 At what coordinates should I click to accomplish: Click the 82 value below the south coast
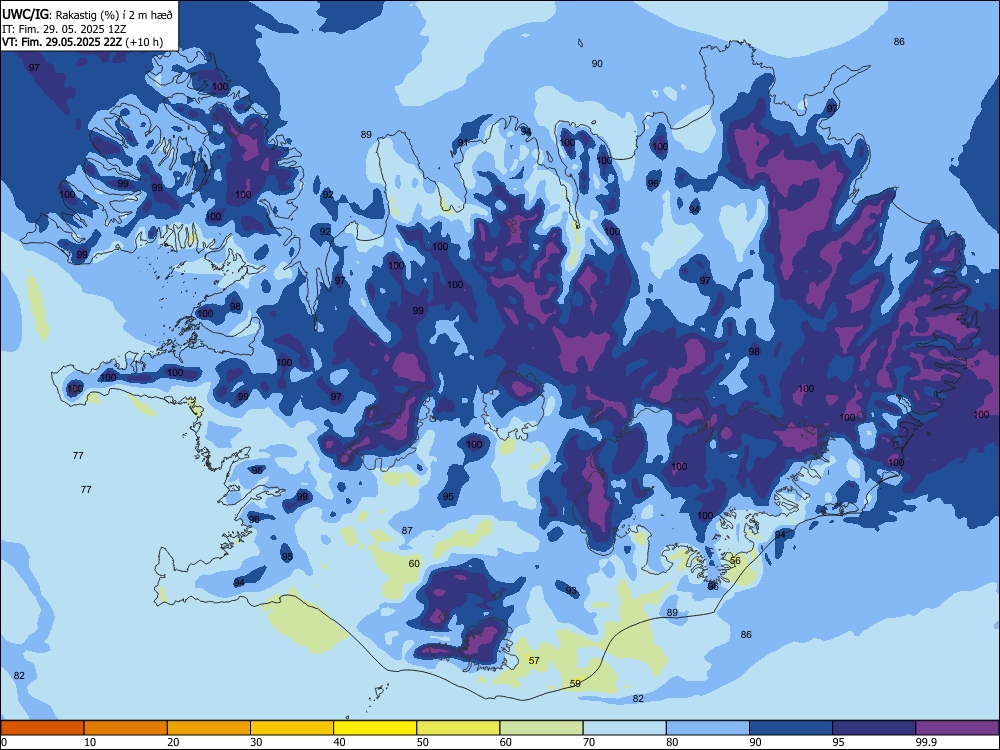point(638,698)
